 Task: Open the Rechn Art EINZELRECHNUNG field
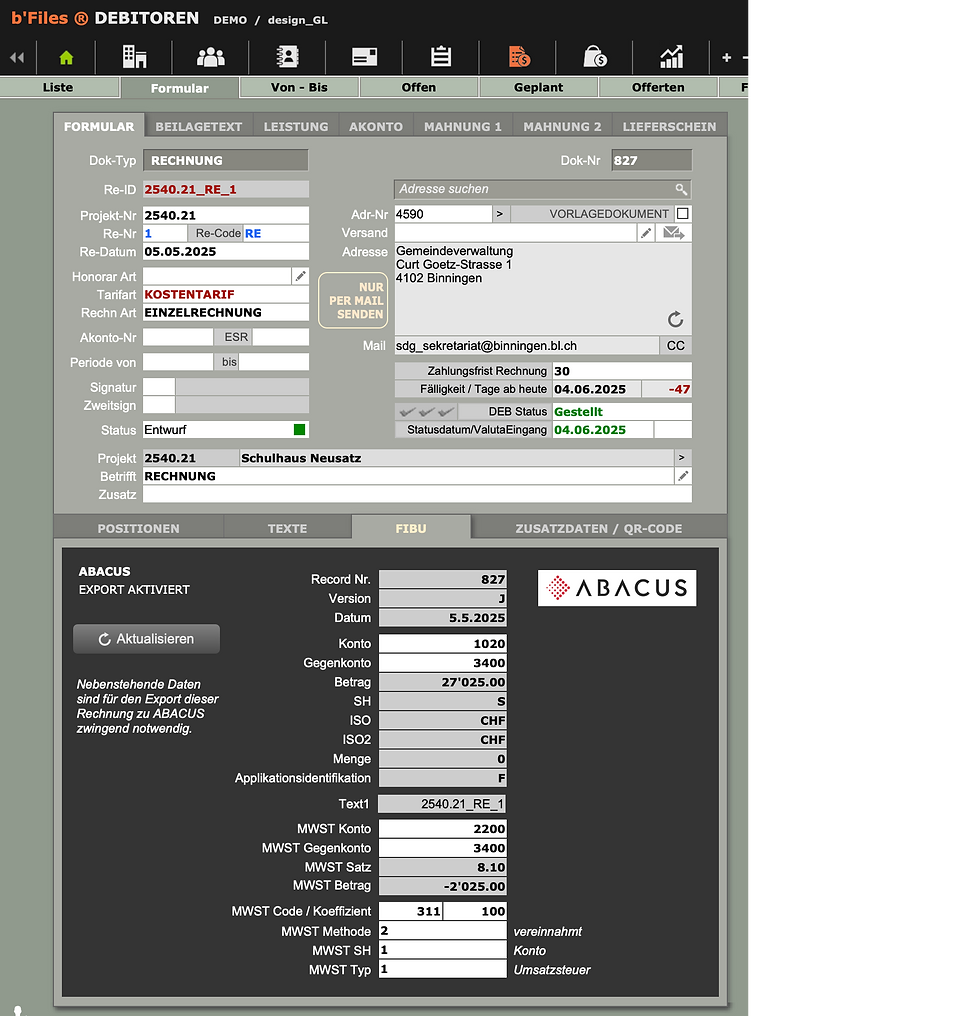coord(226,312)
